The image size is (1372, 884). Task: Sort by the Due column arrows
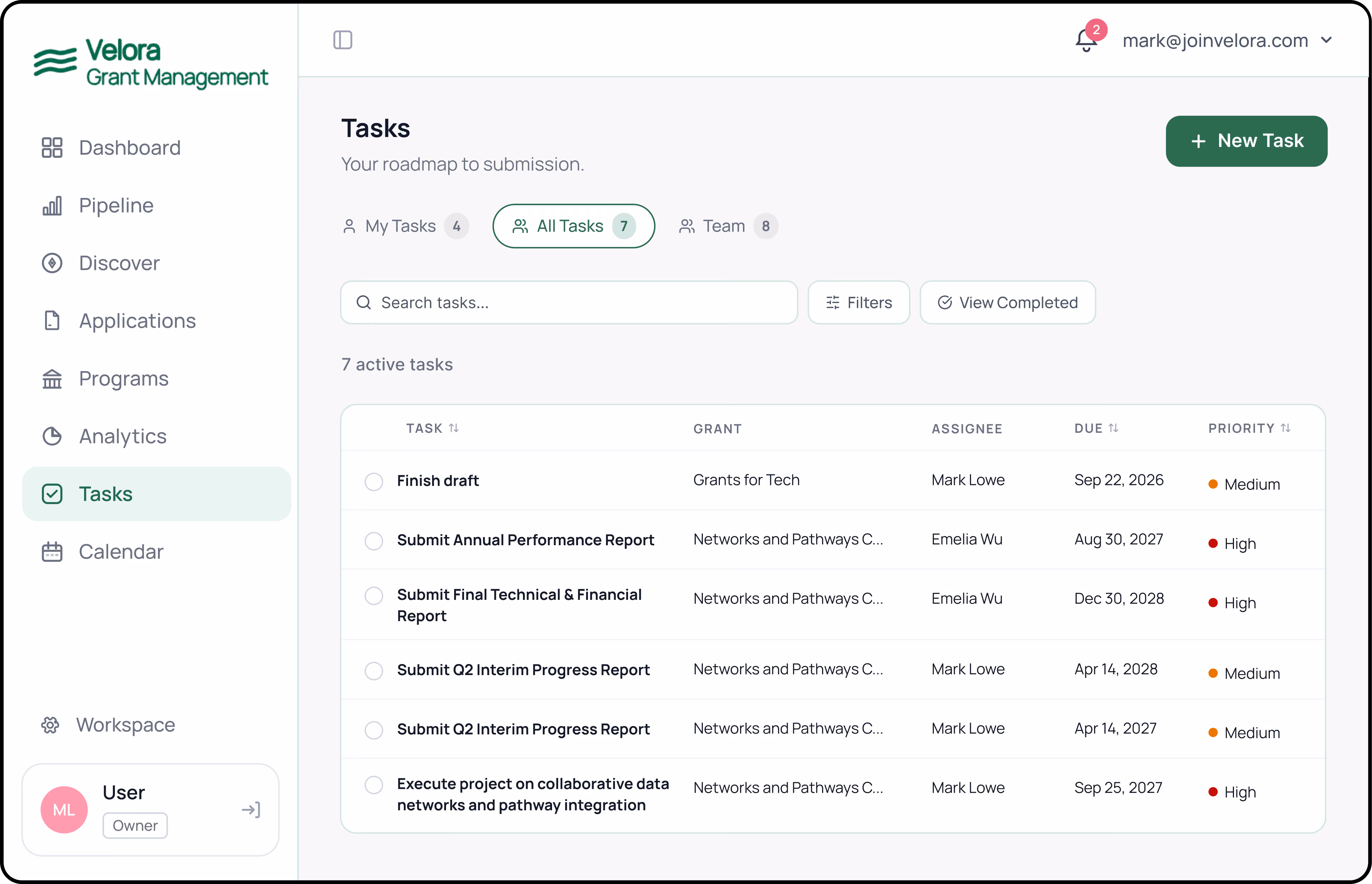pyautogui.click(x=1114, y=428)
